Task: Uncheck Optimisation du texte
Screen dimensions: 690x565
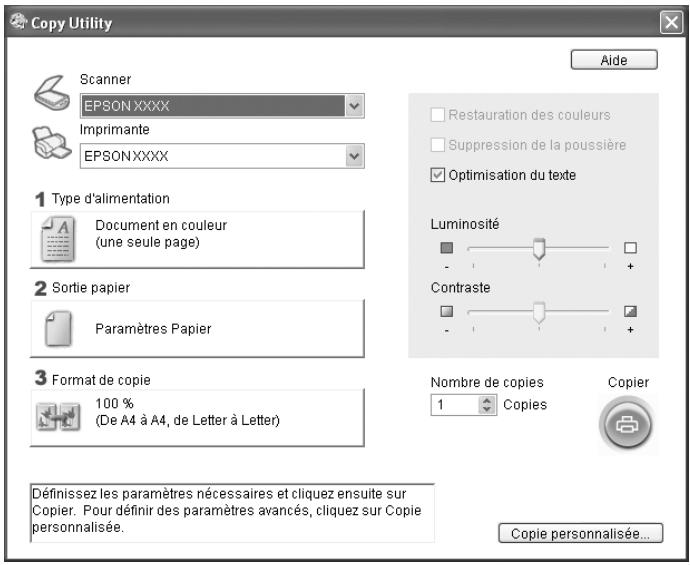Action: pyautogui.click(x=437, y=175)
